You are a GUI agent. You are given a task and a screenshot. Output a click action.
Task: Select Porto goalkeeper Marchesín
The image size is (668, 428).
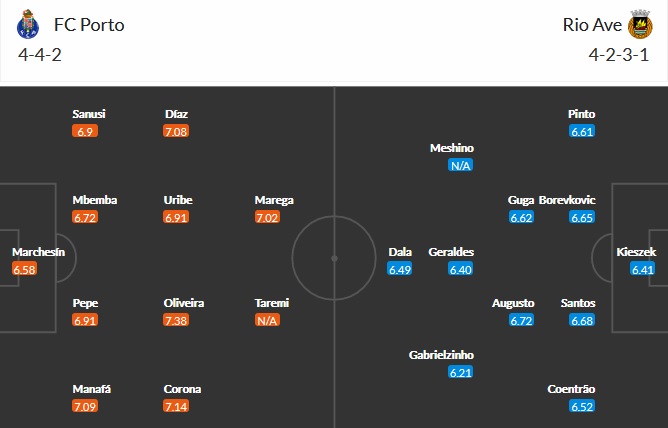pyautogui.click(x=38, y=252)
